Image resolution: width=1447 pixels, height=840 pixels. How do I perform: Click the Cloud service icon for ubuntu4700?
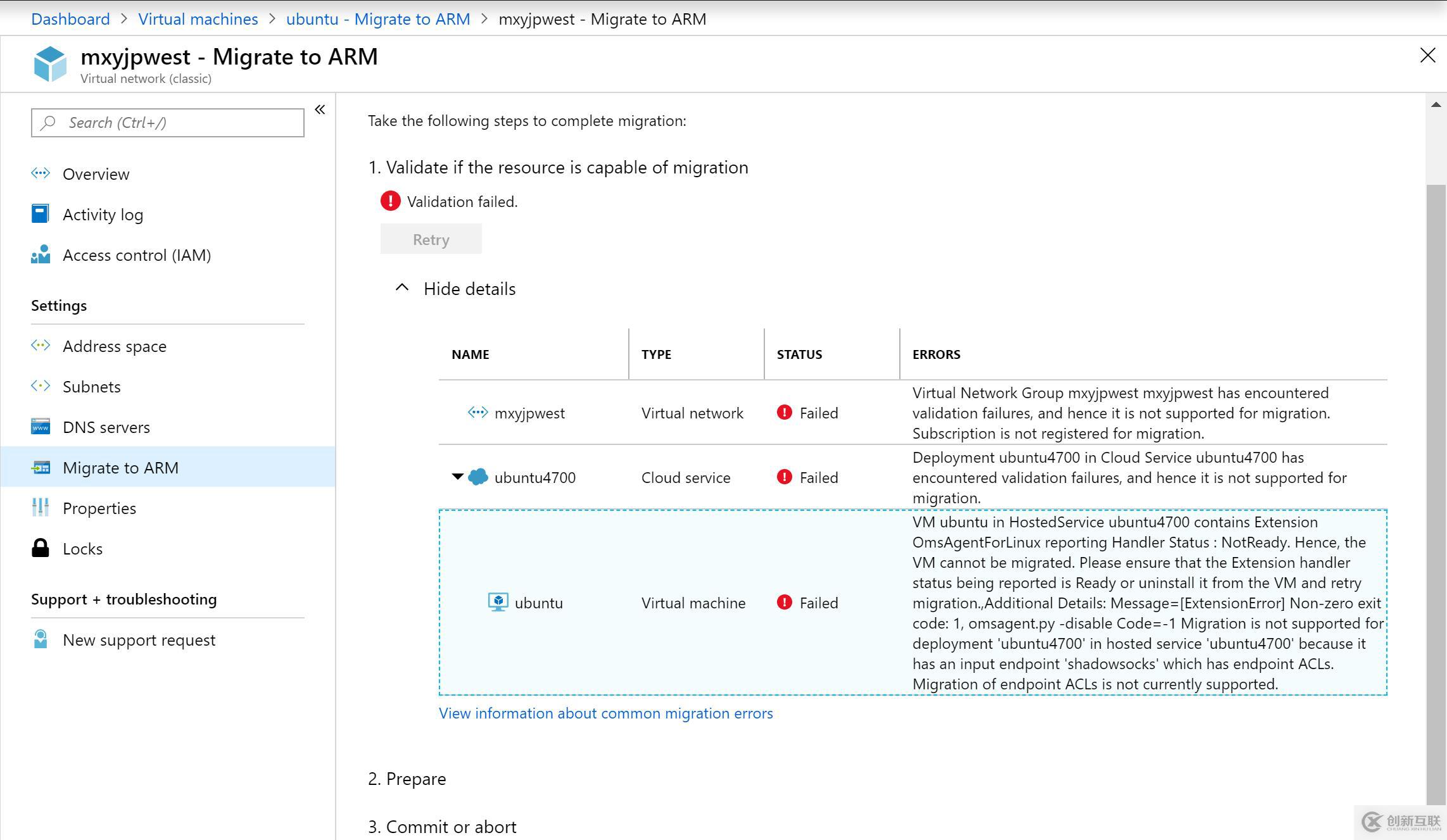[479, 477]
